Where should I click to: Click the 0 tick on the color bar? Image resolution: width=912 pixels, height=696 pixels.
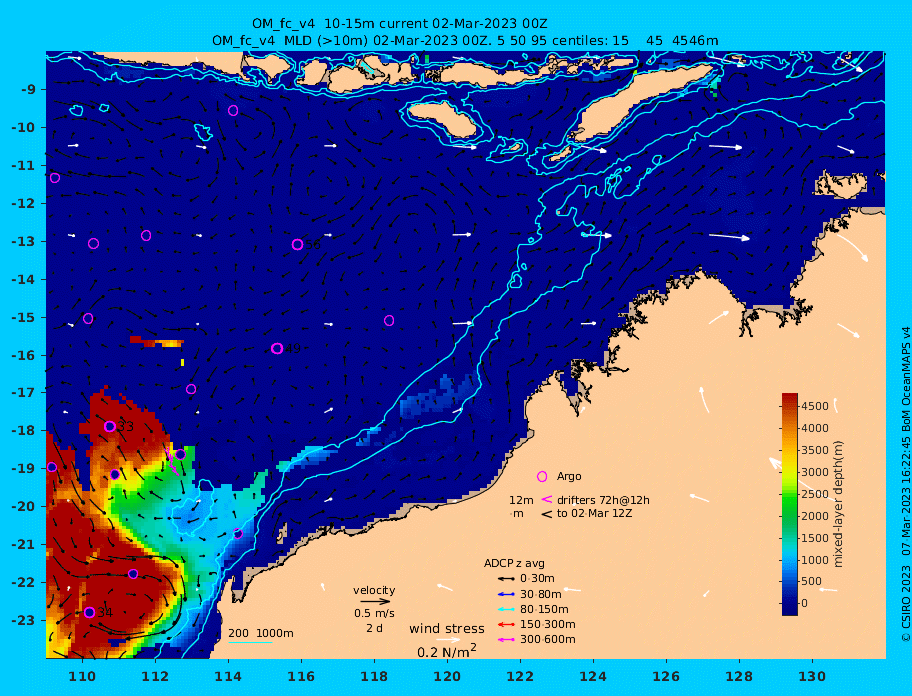pos(804,603)
